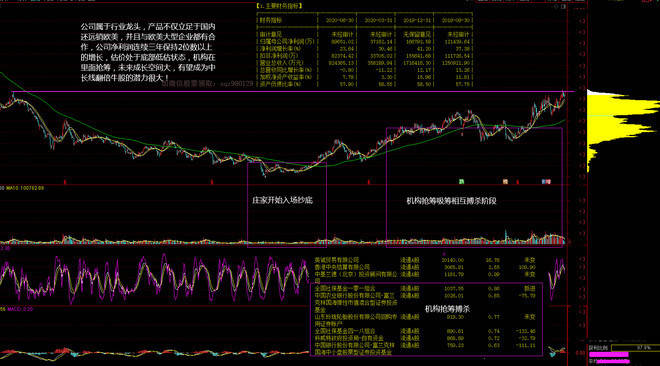Select the 全国社保基金一零一组合 shareholder row
Viewport: 660px width, 366px height.
[425, 289]
